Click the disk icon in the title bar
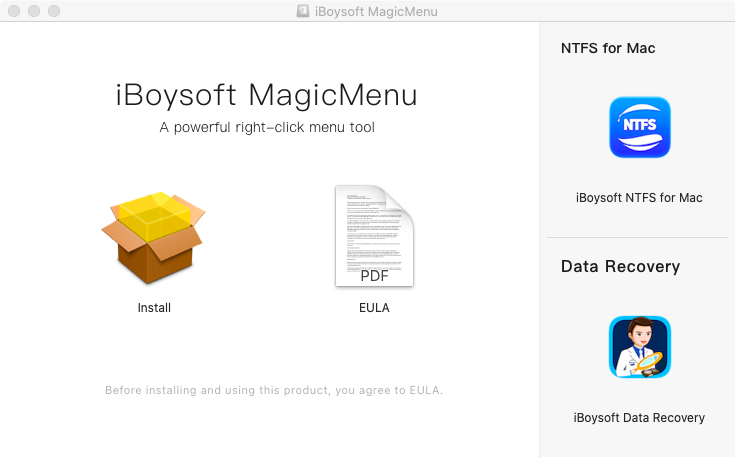 pos(303,11)
